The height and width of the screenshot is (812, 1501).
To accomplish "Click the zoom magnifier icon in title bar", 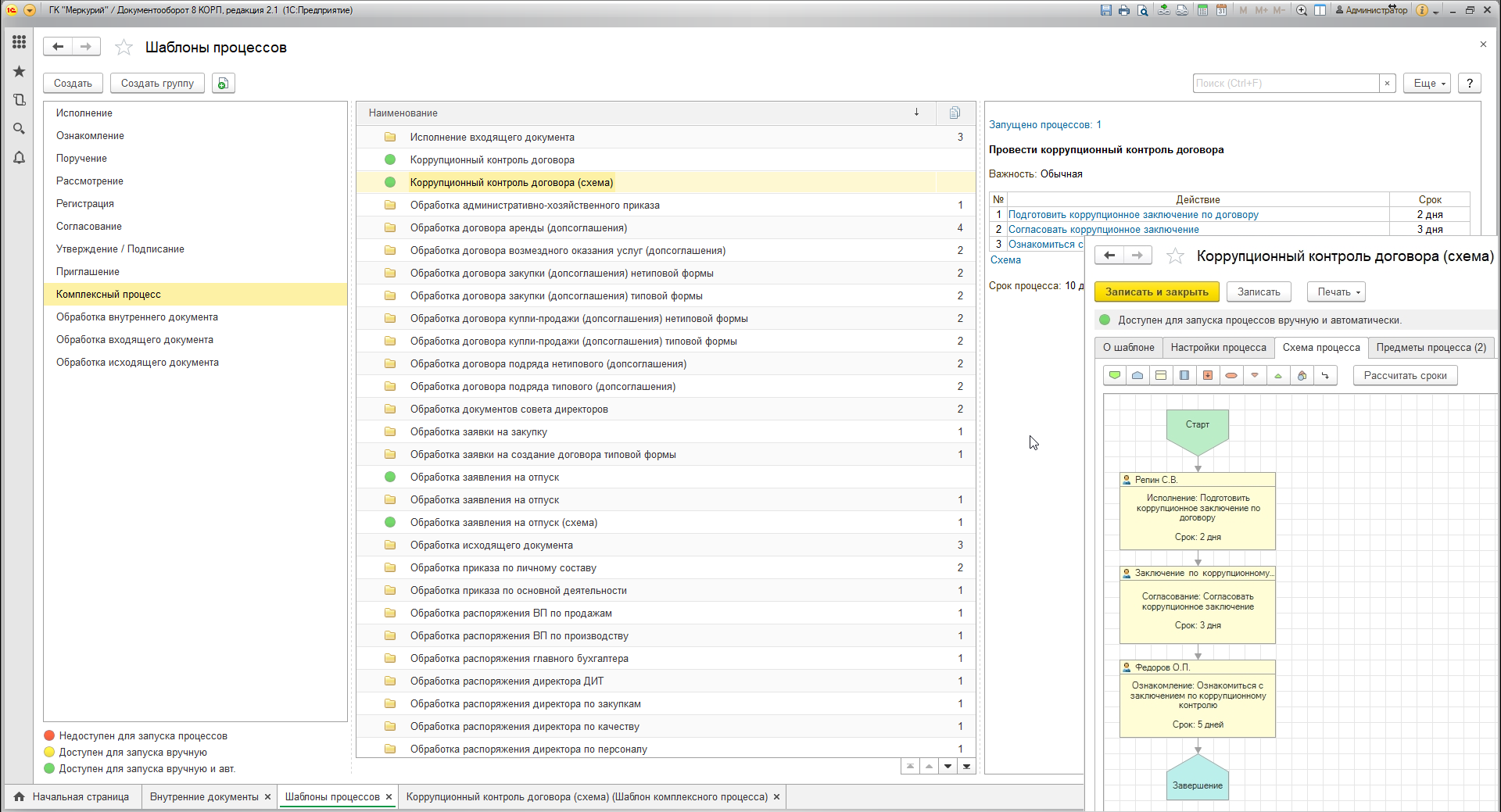I will click(1302, 10).
